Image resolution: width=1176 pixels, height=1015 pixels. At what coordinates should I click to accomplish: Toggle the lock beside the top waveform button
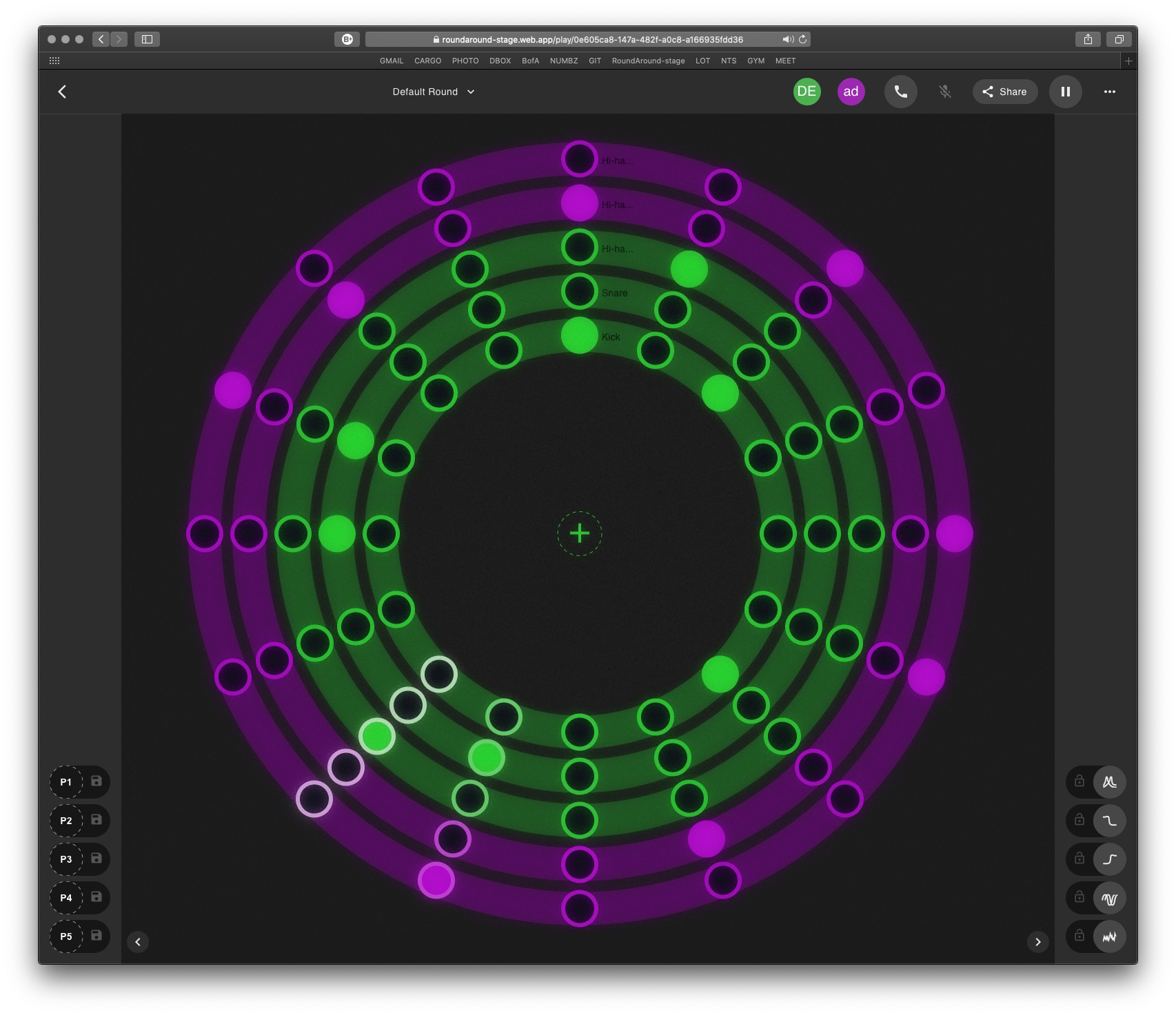tap(1079, 781)
